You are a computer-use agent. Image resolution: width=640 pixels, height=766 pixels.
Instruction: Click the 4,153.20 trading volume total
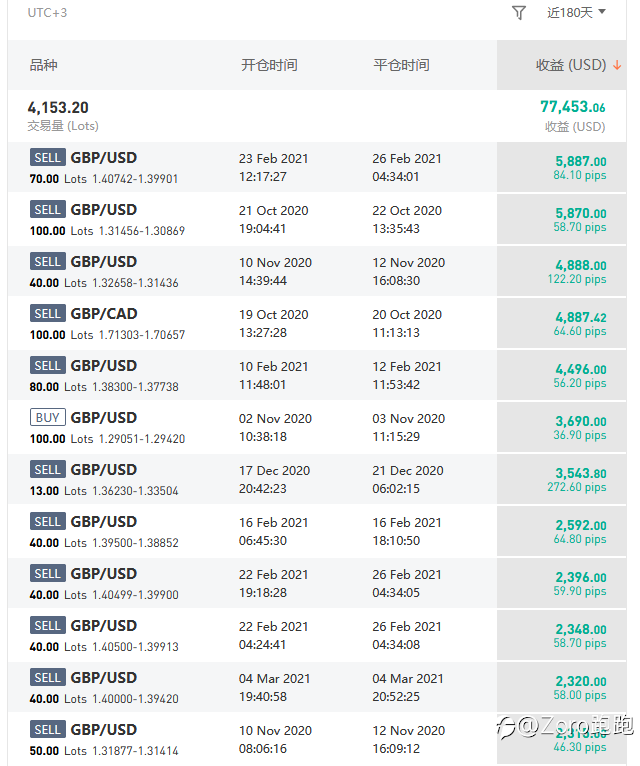58,107
